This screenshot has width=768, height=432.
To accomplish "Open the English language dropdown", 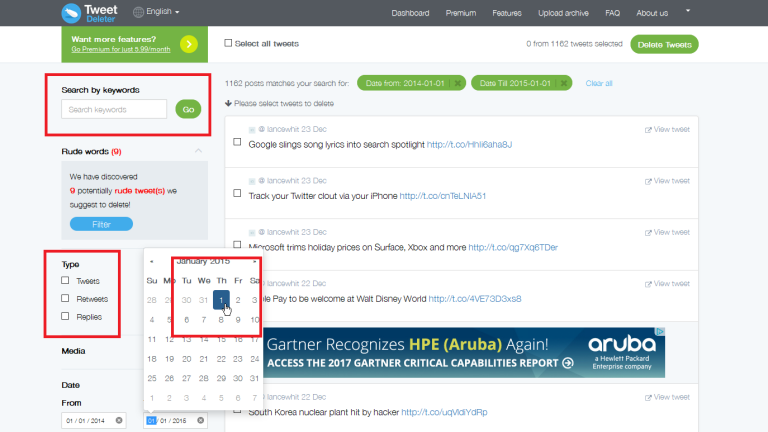I will pyautogui.click(x=162, y=11).
